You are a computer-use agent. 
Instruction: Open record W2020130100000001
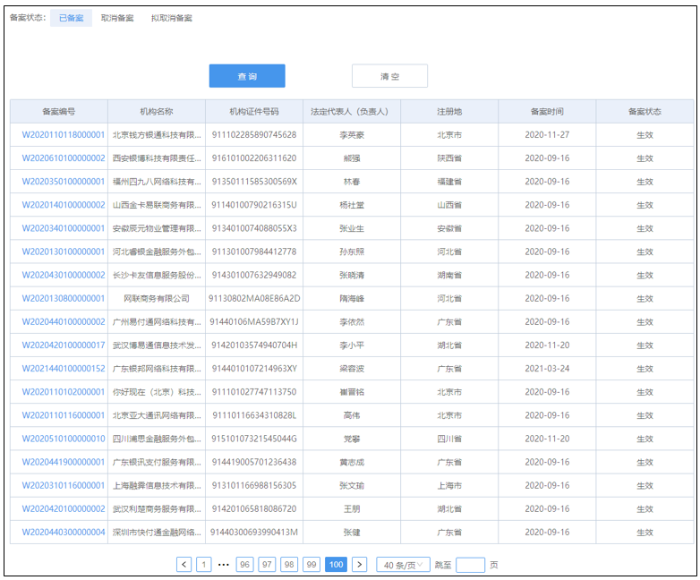click(x=63, y=251)
